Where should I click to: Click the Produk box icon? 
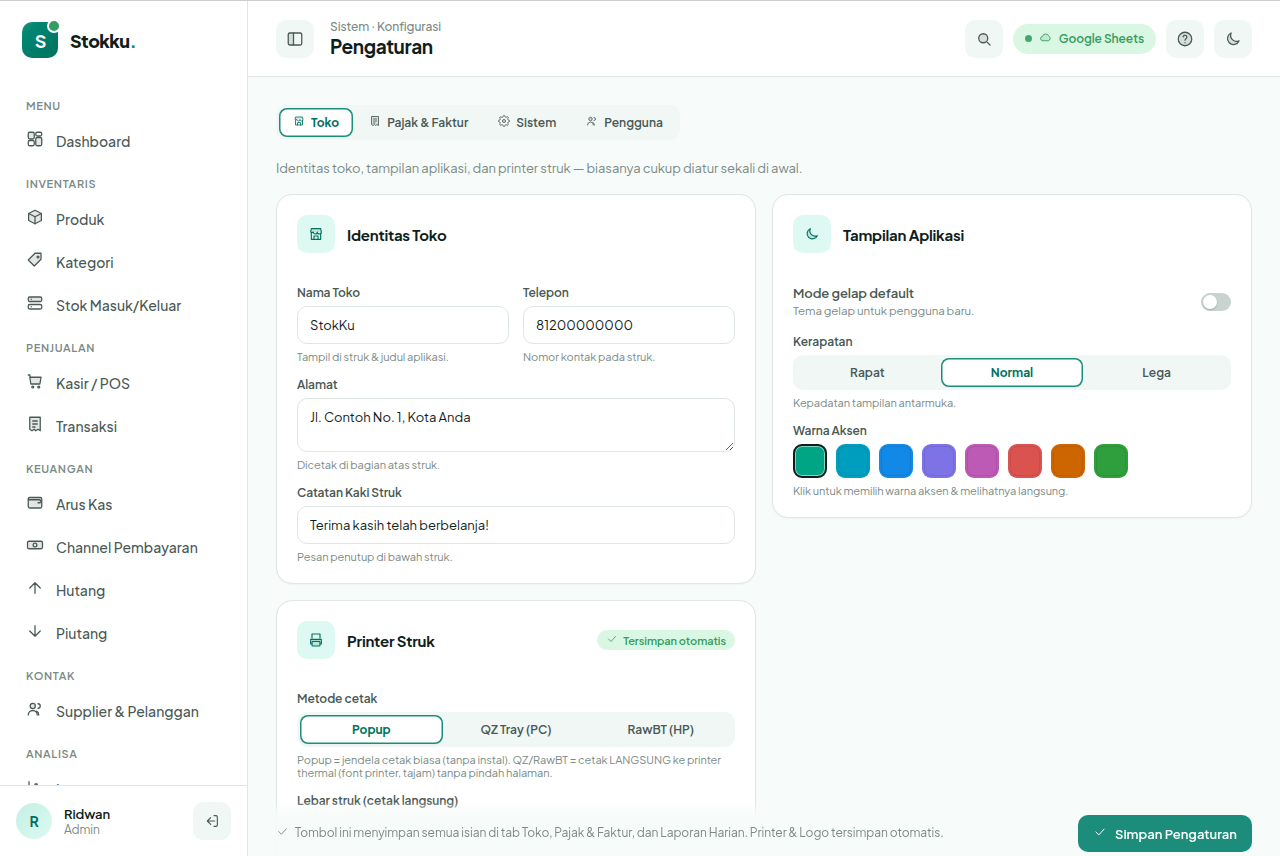(x=35, y=217)
